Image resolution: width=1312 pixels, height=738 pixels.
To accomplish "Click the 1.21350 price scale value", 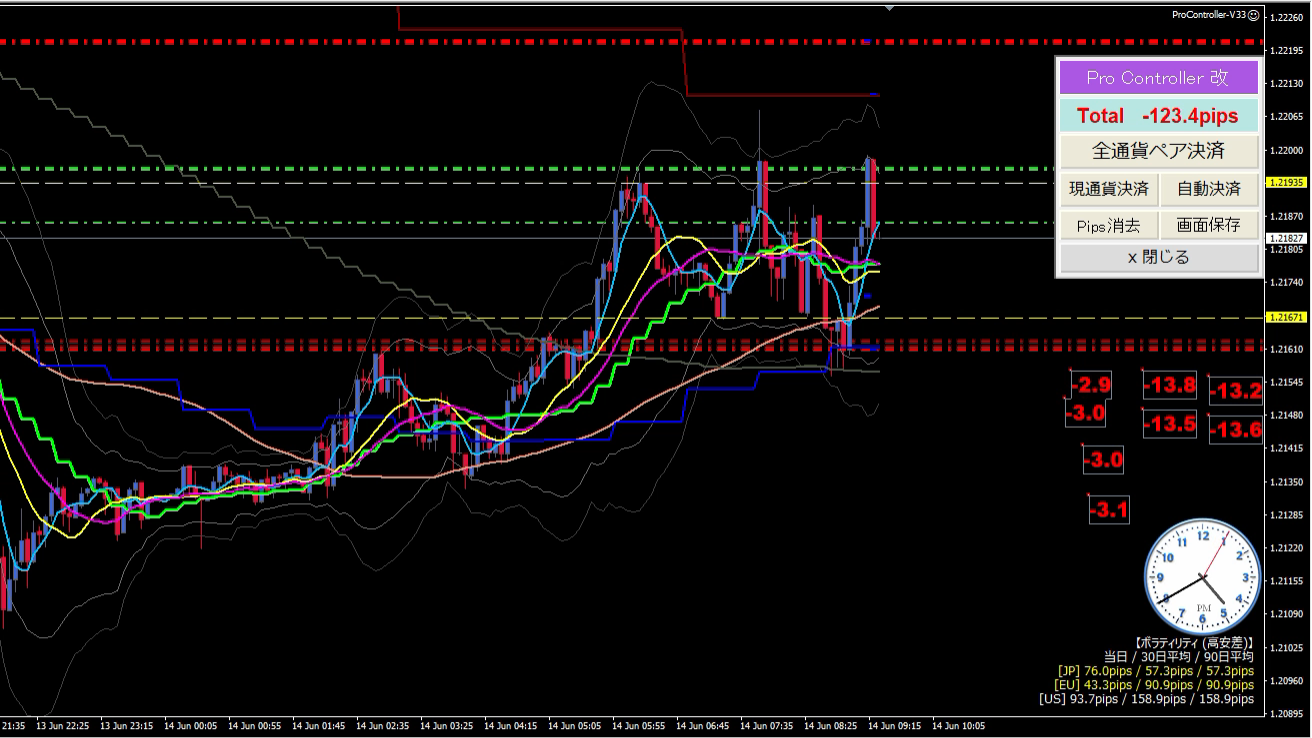I will pyautogui.click(x=1285, y=482).
